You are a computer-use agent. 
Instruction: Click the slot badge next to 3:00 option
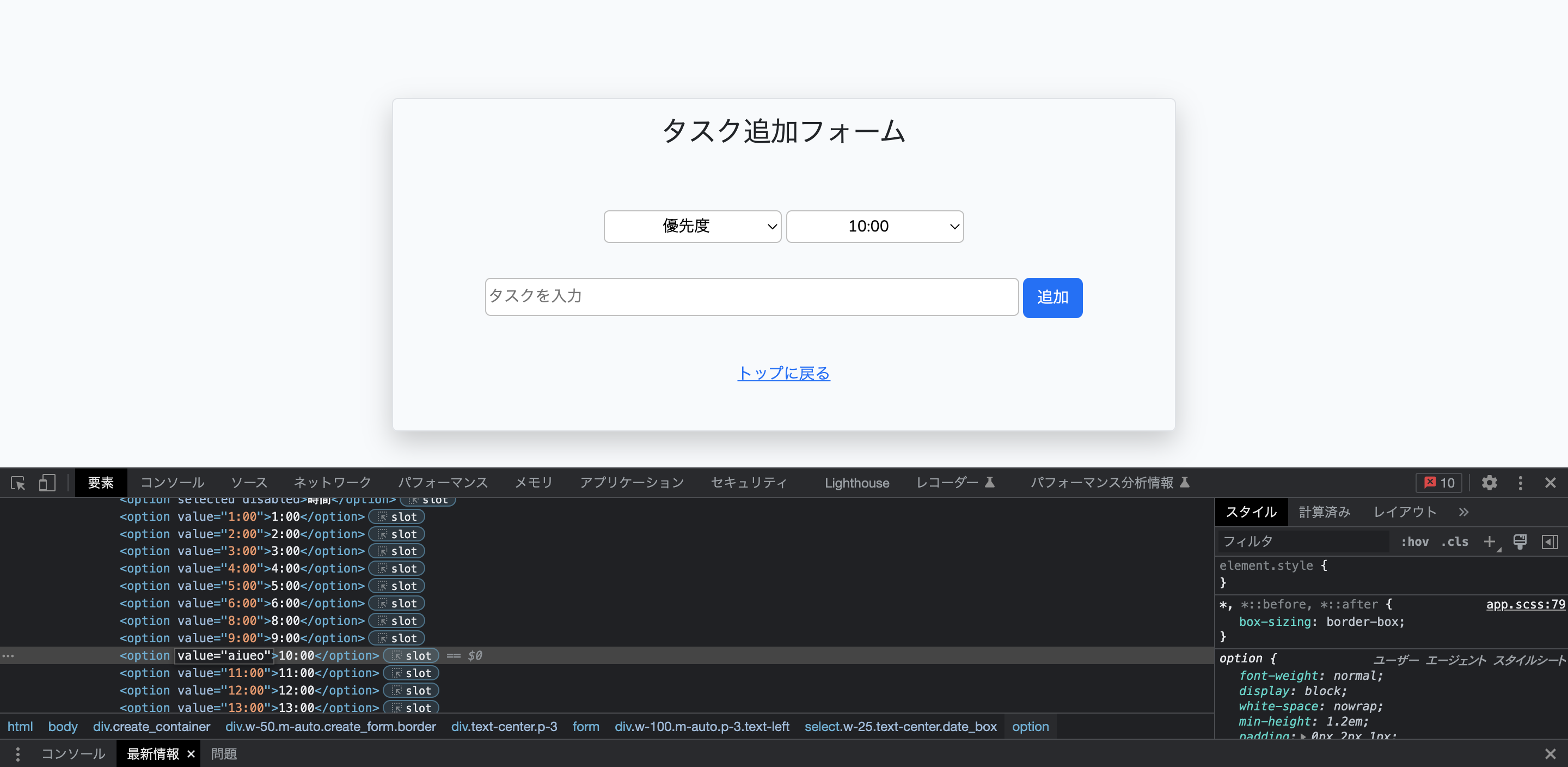click(x=397, y=551)
